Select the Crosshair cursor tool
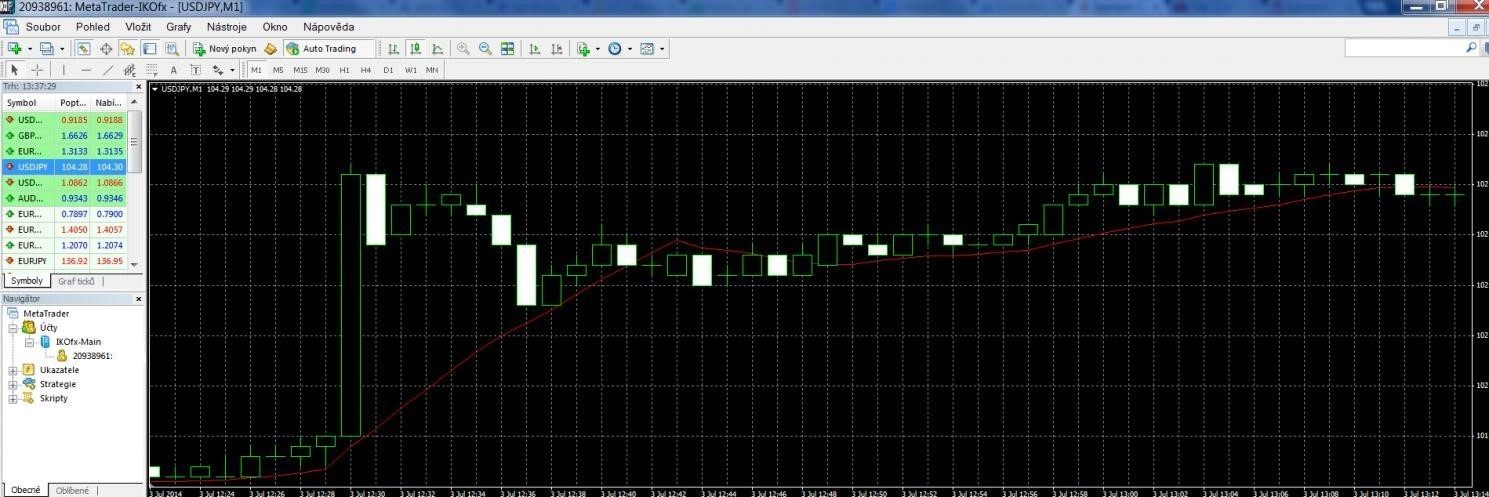The width and height of the screenshot is (1489, 497). pyautogui.click(x=37, y=70)
